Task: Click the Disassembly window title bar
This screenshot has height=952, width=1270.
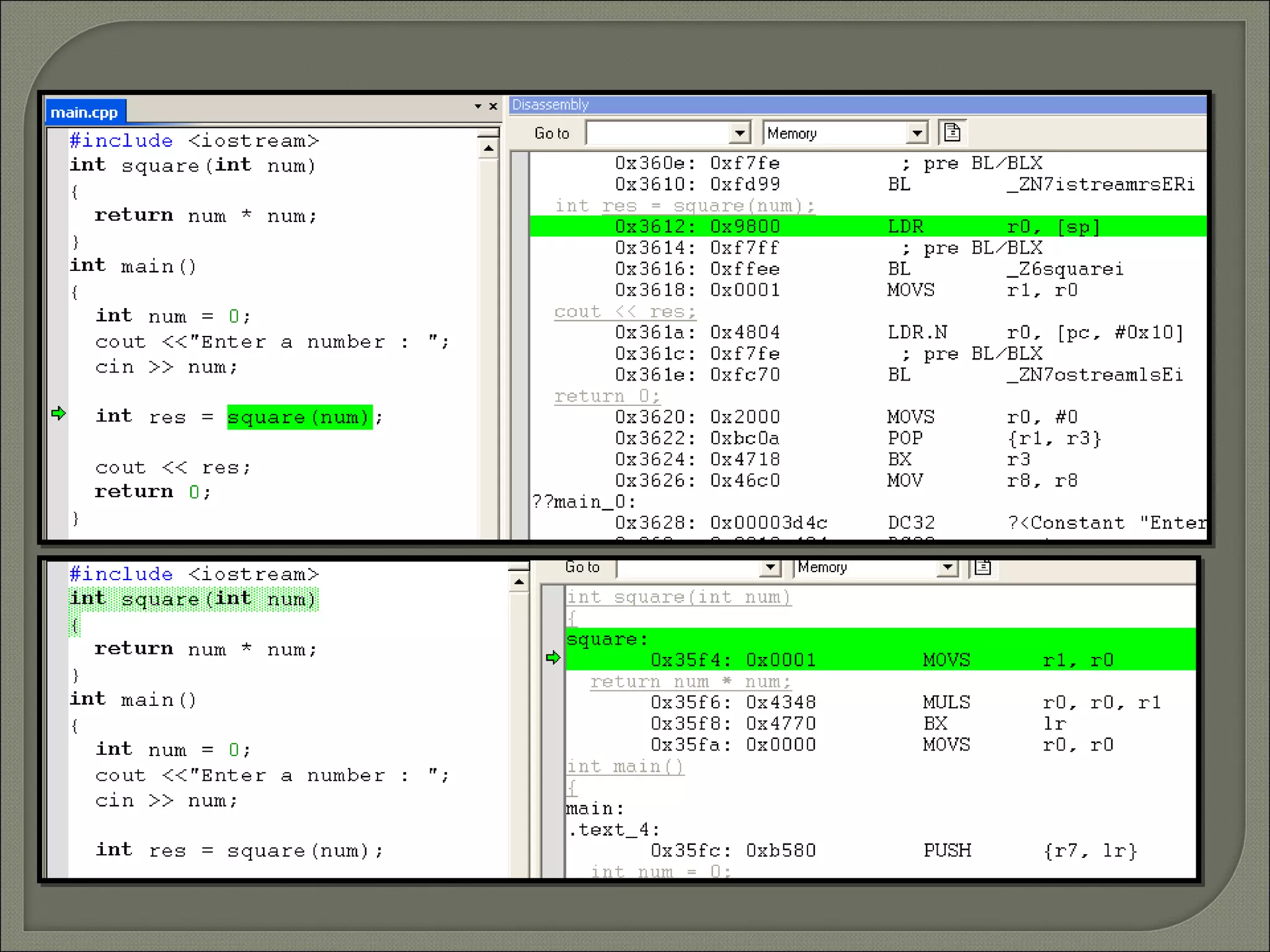Action: click(856, 105)
